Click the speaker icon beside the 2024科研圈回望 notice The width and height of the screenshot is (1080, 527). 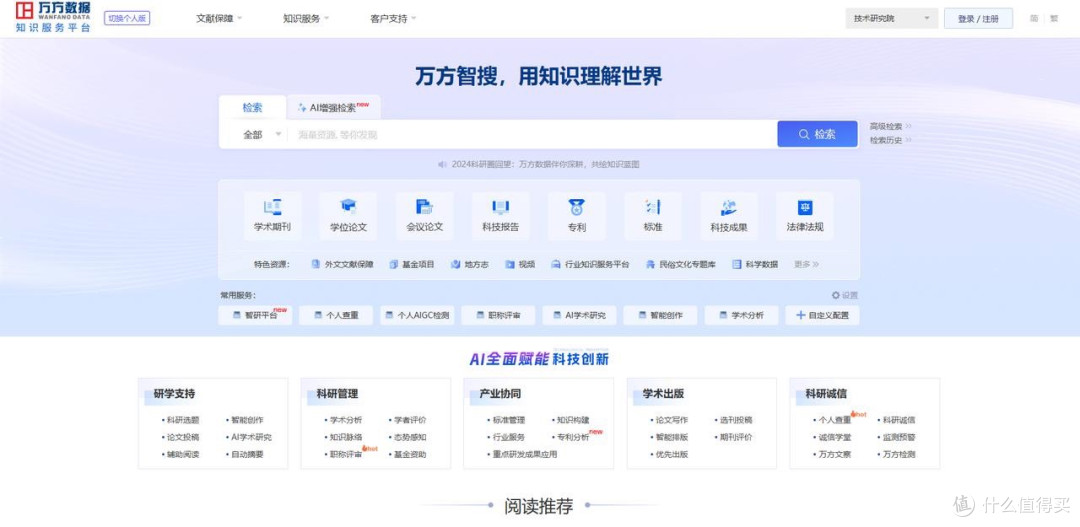pos(443,165)
